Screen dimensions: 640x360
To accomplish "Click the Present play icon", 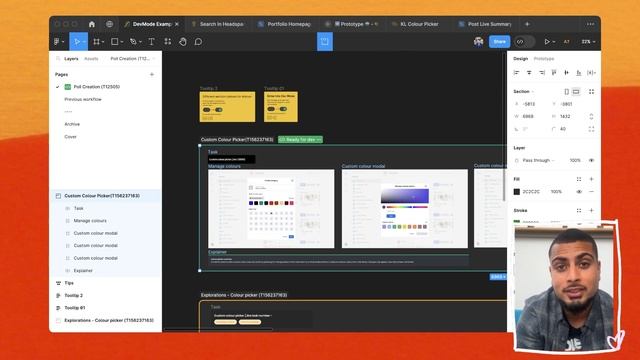I will click(547, 42).
